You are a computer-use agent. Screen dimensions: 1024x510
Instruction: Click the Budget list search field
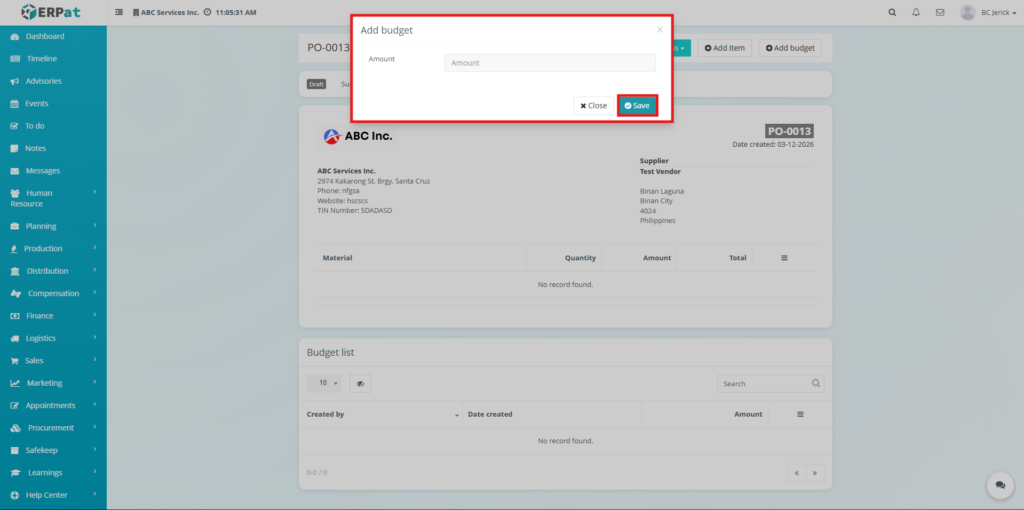764,383
